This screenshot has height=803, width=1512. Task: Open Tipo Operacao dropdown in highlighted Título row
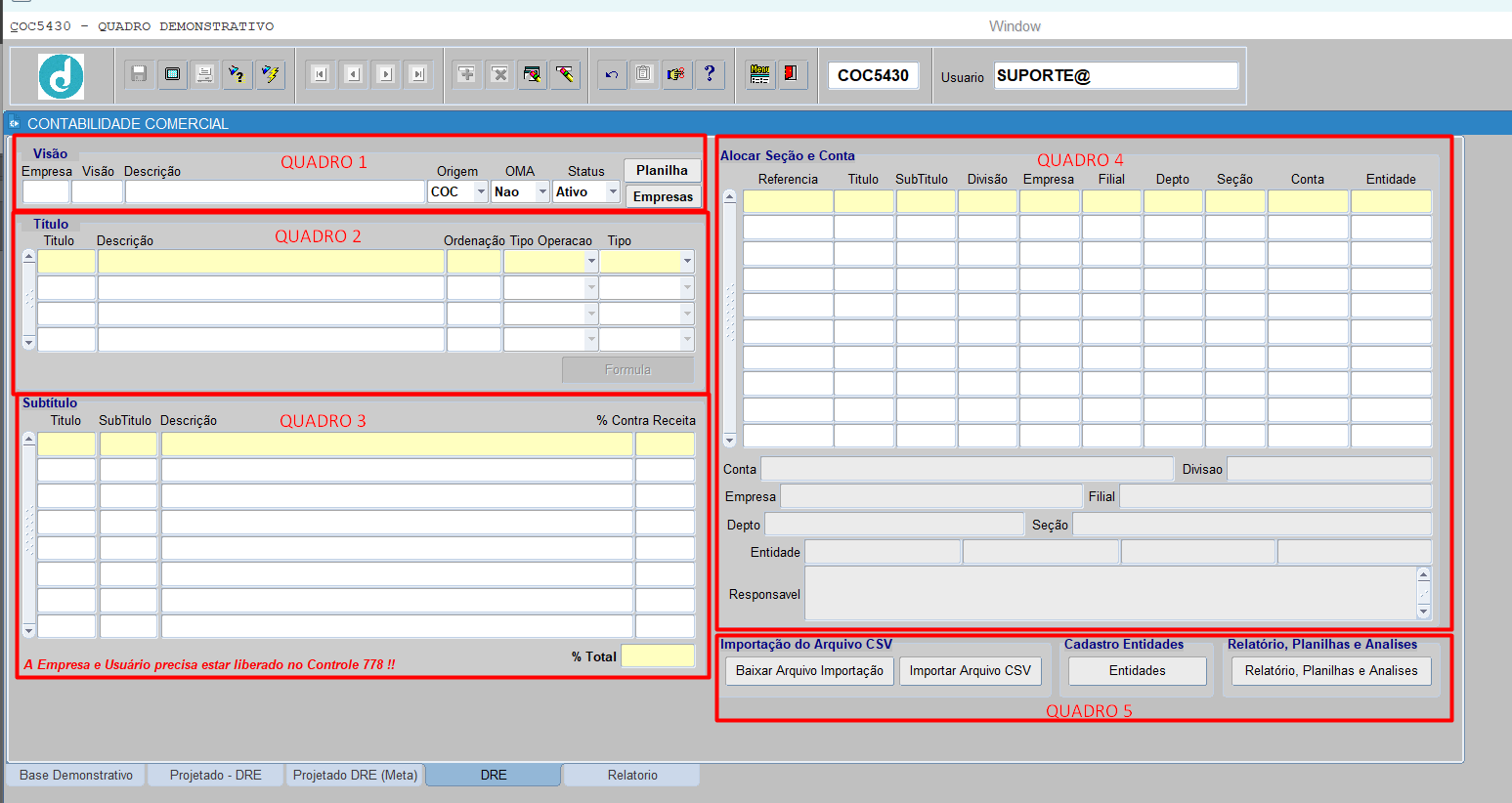(x=590, y=262)
